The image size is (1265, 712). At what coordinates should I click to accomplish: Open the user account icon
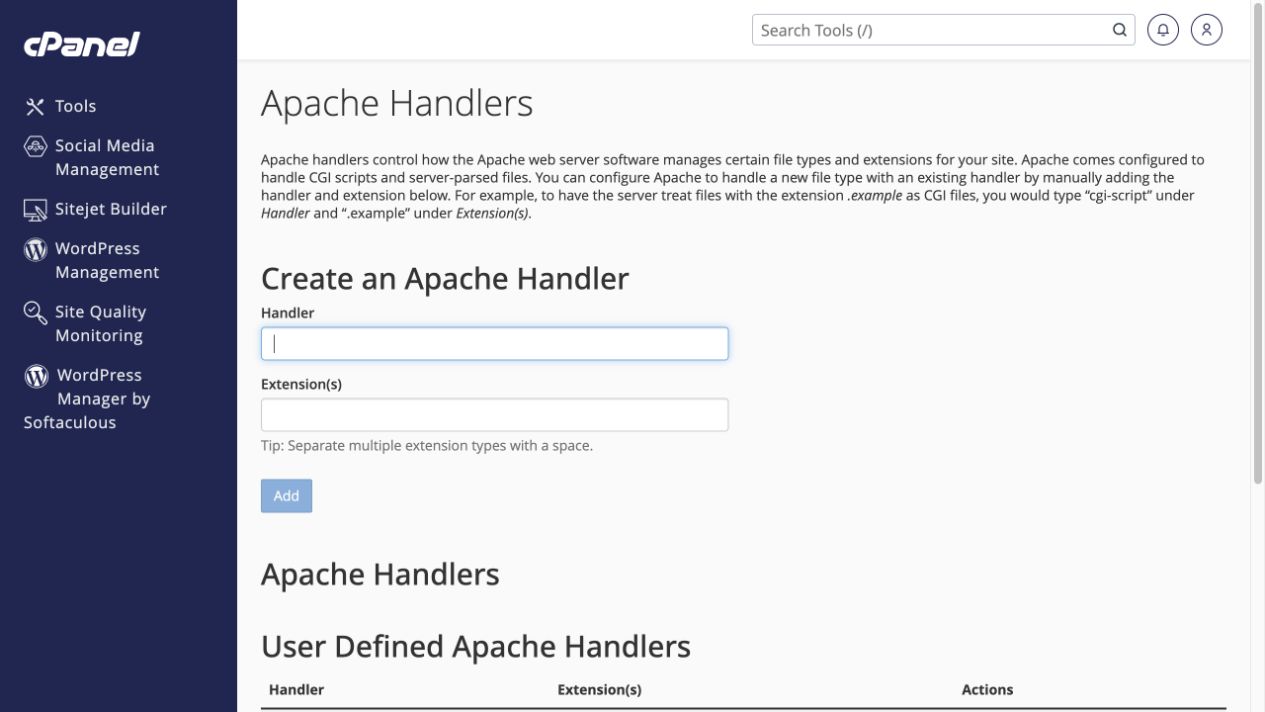coord(1207,30)
